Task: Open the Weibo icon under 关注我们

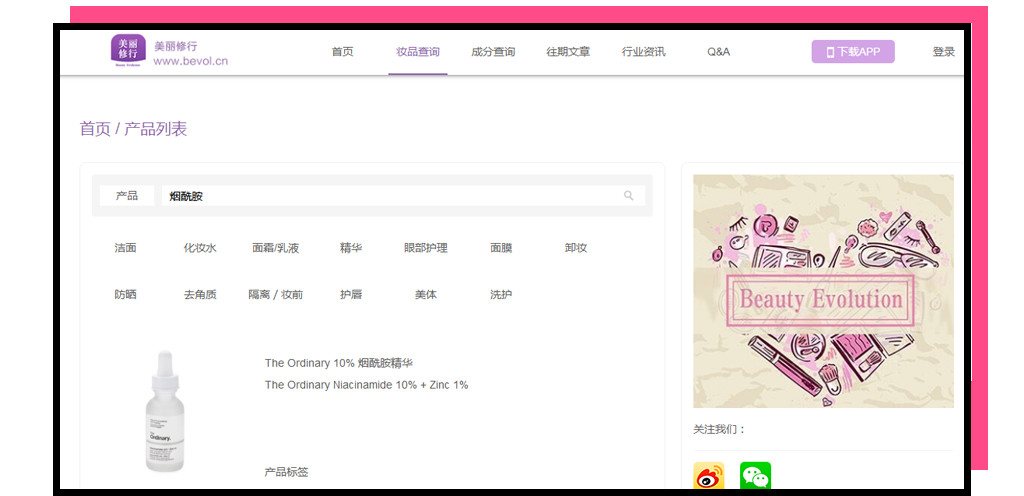Action: (709, 476)
